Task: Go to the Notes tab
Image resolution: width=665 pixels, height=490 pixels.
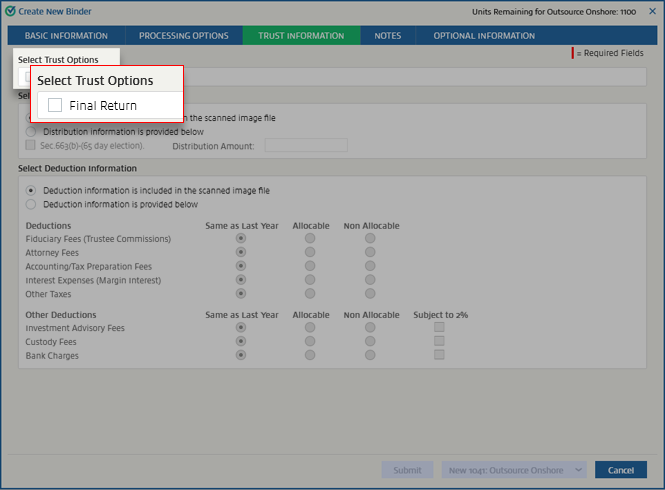Action: click(x=387, y=36)
